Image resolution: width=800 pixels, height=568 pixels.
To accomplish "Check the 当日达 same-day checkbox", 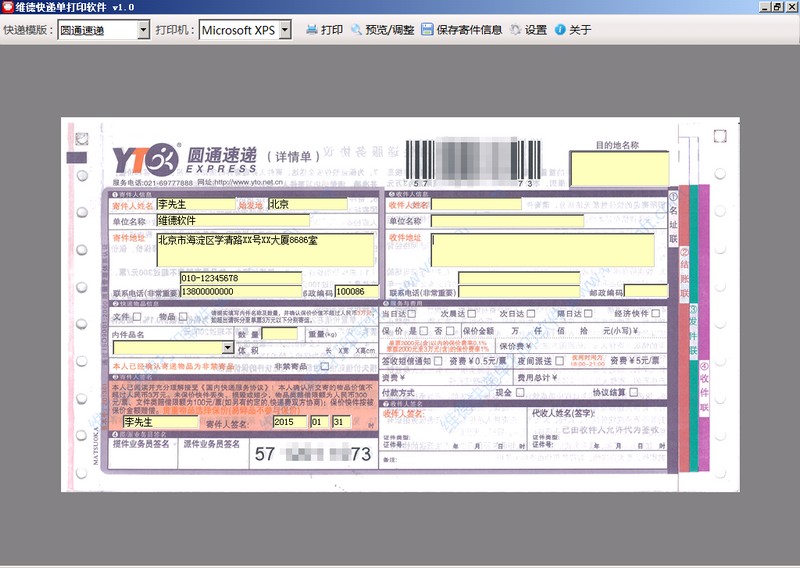I will (x=412, y=313).
